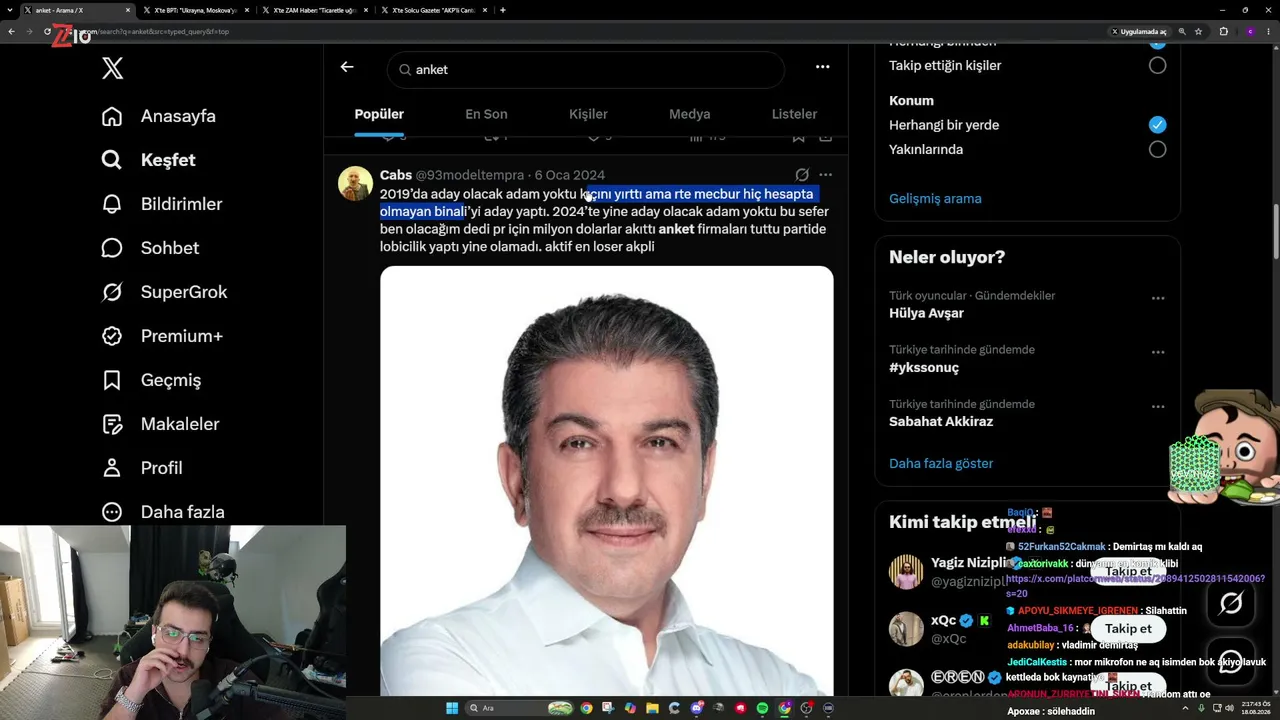
Task: Open the taskbar clock and date
Action: (x=1255, y=708)
